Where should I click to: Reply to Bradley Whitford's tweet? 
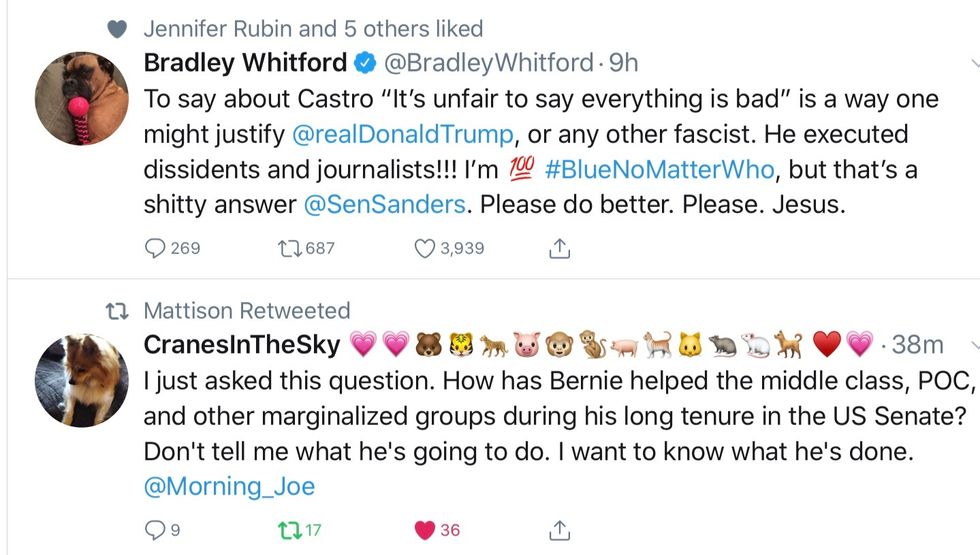(156, 248)
